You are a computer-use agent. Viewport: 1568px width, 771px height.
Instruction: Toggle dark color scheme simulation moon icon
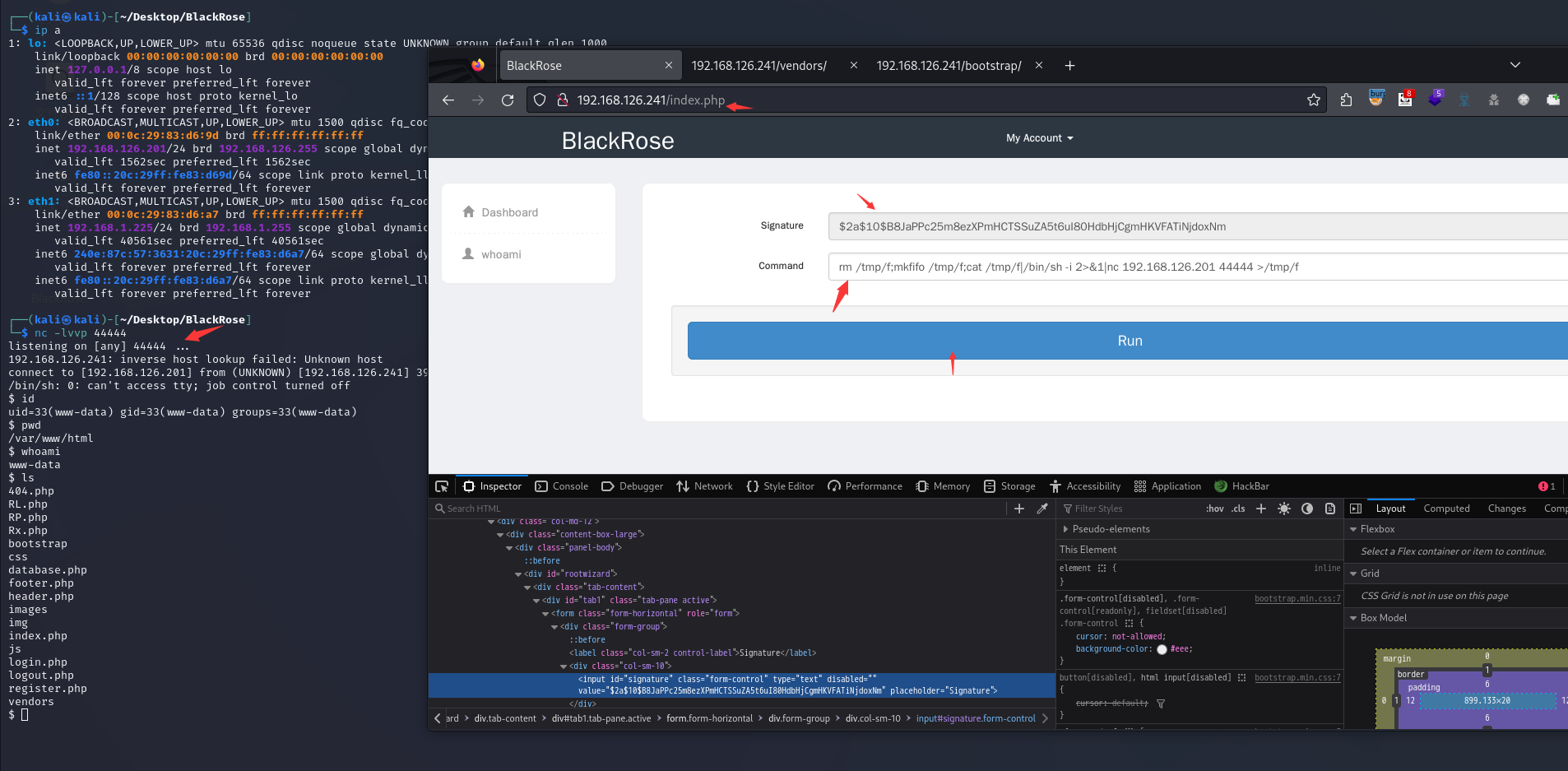pyautogui.click(x=1307, y=509)
